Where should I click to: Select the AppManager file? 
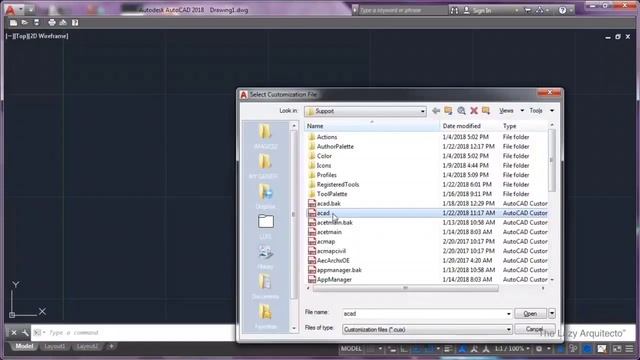click(x=334, y=280)
